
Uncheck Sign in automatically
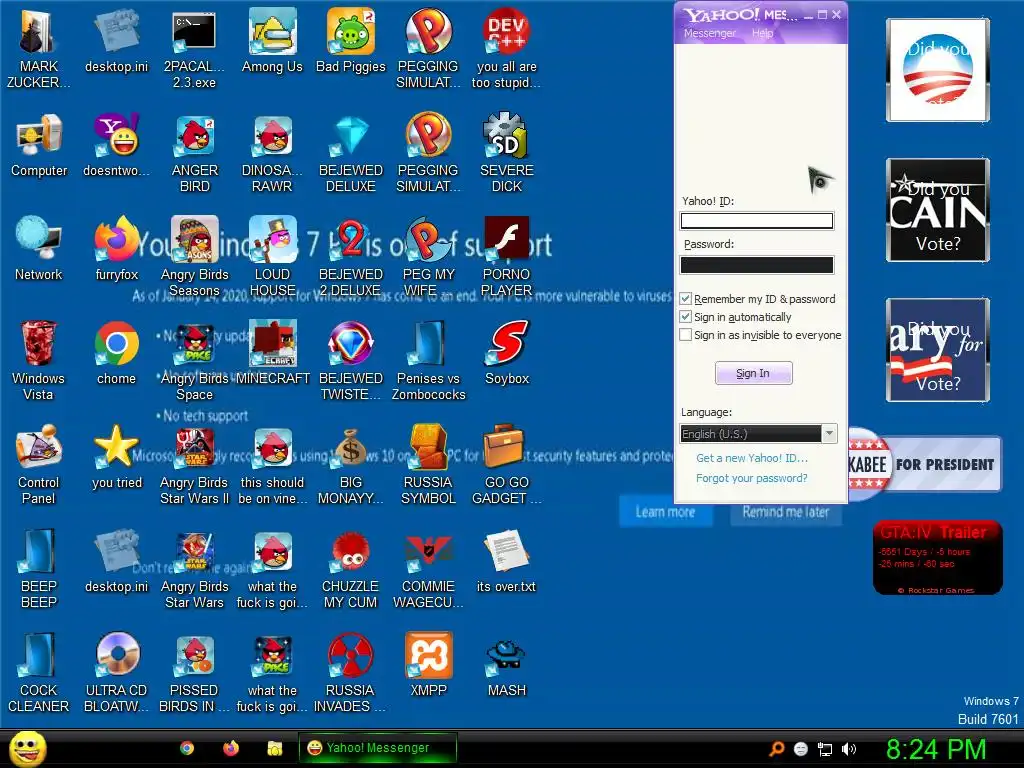click(x=686, y=317)
